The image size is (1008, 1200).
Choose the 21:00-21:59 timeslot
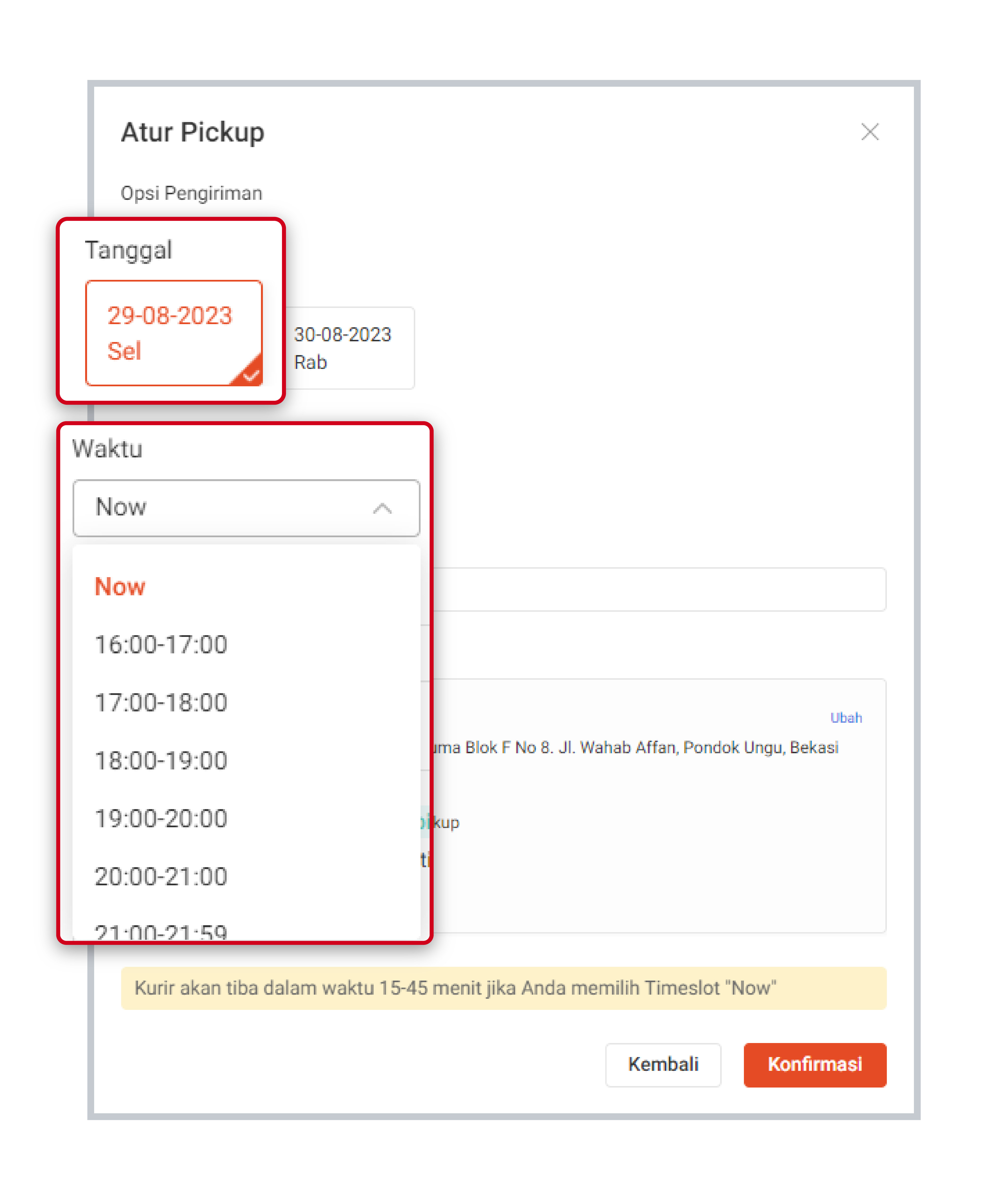pyautogui.click(x=161, y=930)
